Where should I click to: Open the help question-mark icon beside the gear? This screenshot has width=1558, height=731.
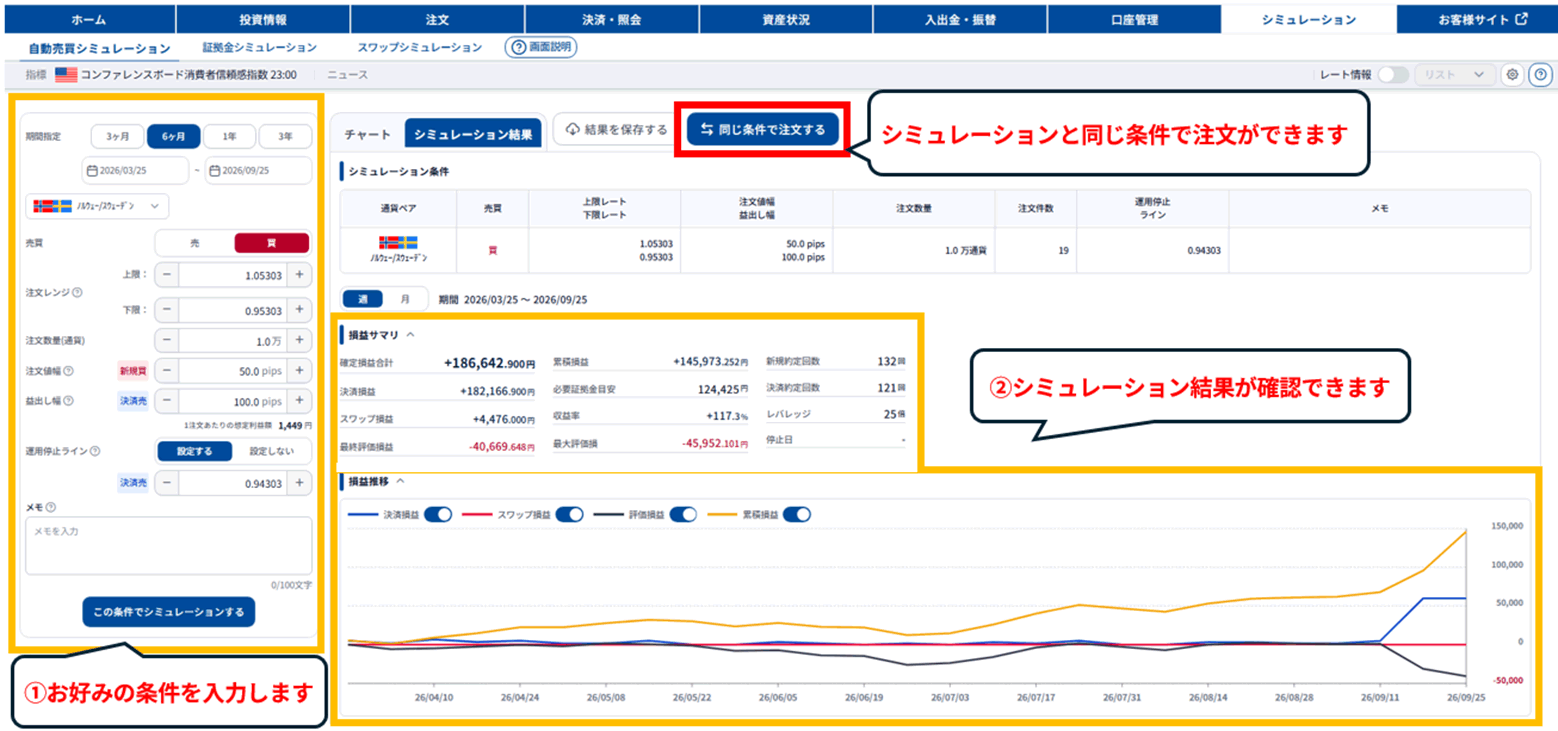click(1540, 74)
